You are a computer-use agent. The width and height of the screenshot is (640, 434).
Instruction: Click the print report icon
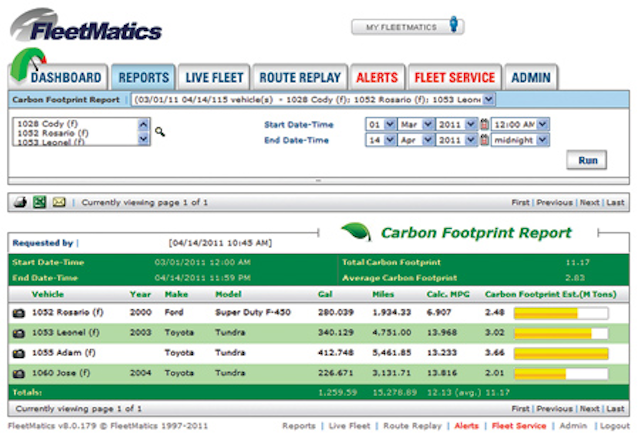pyautogui.click(x=20, y=202)
